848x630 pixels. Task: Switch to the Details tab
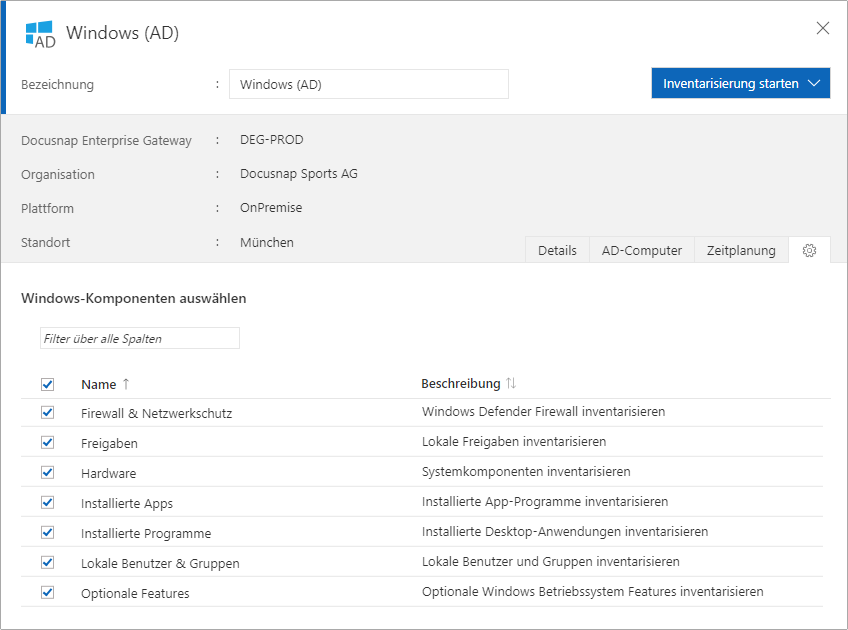[557, 250]
